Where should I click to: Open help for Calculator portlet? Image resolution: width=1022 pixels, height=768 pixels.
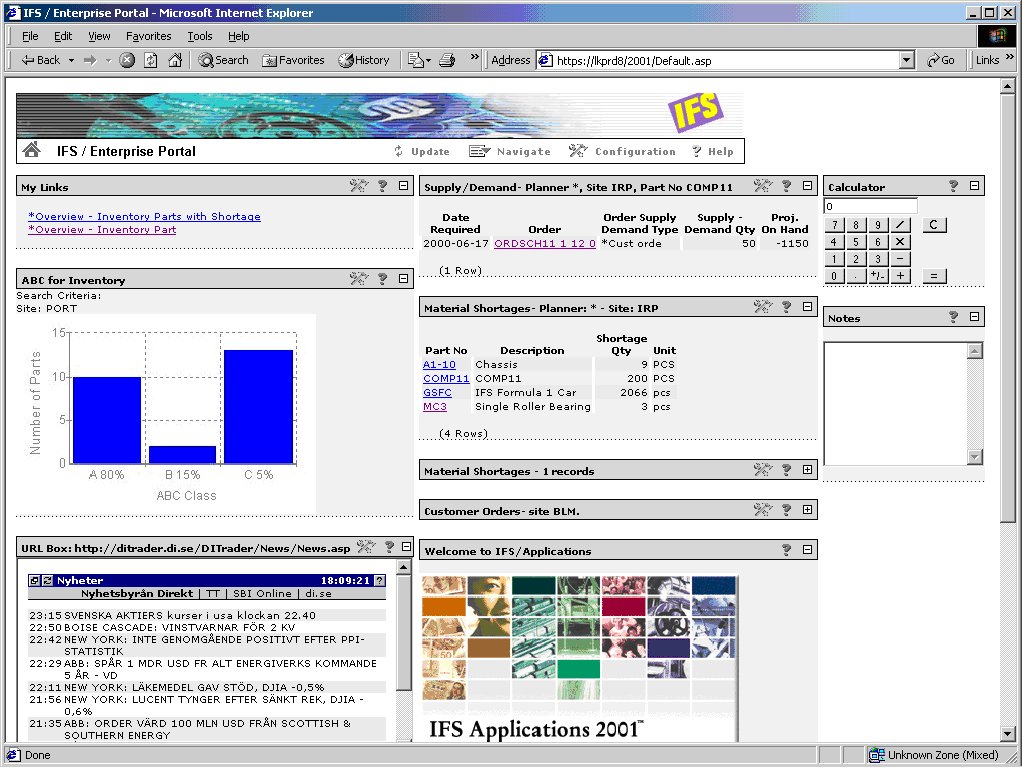(x=954, y=186)
